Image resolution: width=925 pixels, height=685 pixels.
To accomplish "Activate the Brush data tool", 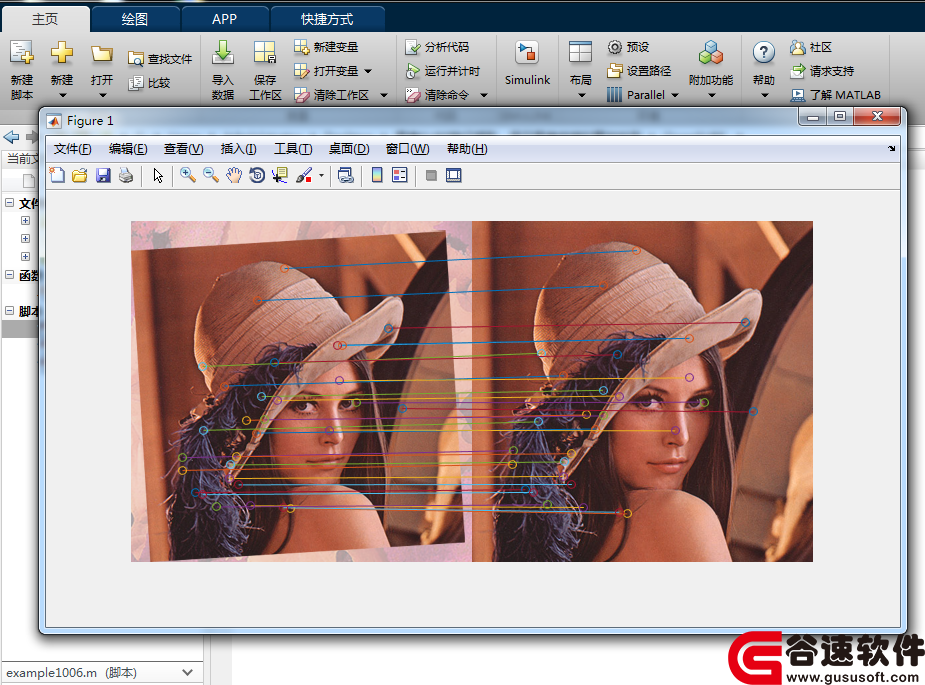I will [x=303, y=175].
